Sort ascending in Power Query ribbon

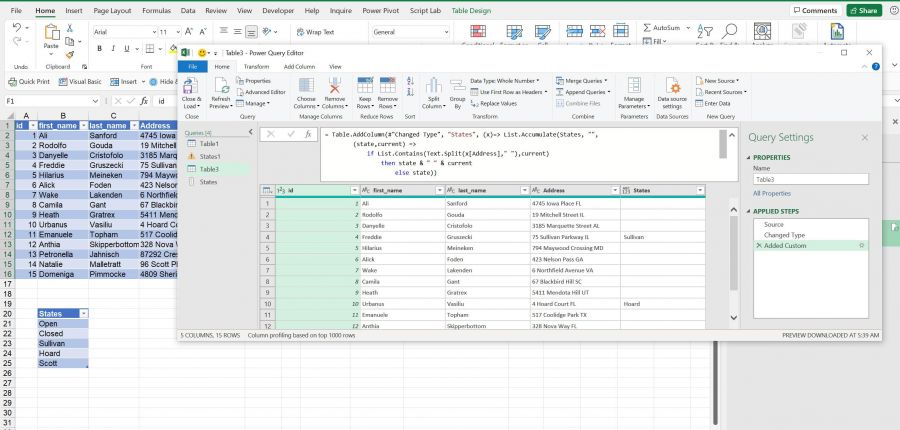410,81
